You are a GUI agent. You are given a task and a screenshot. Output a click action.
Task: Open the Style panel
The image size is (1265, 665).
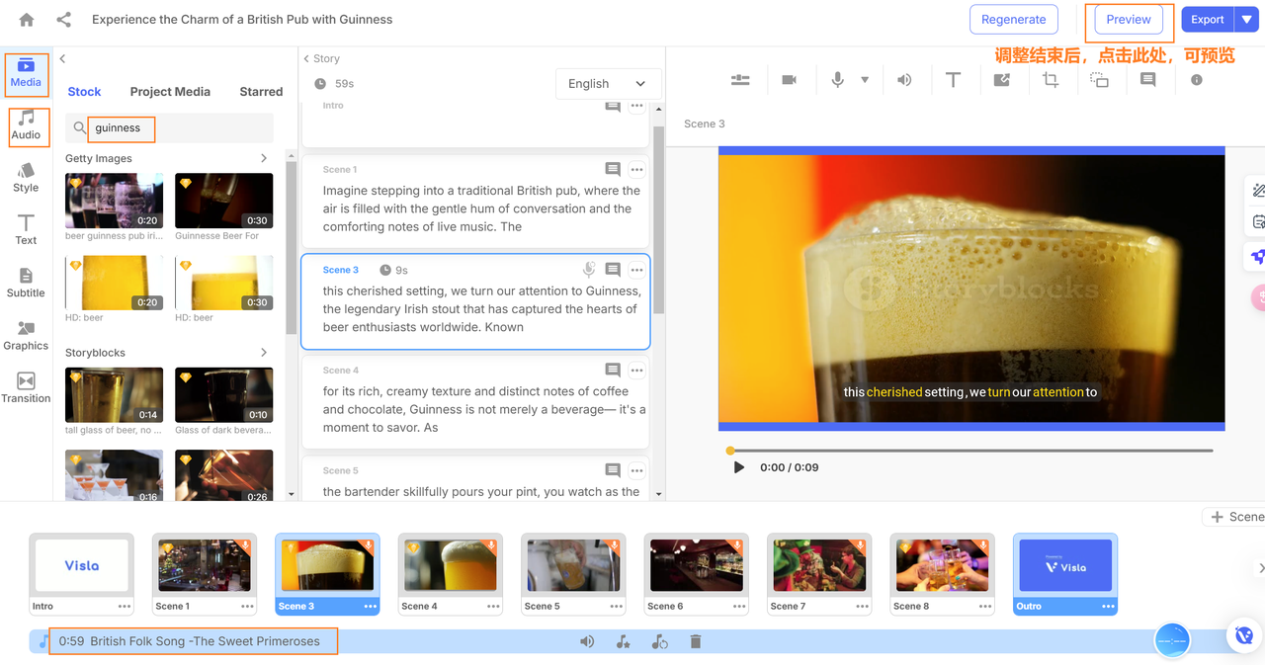click(x=26, y=178)
